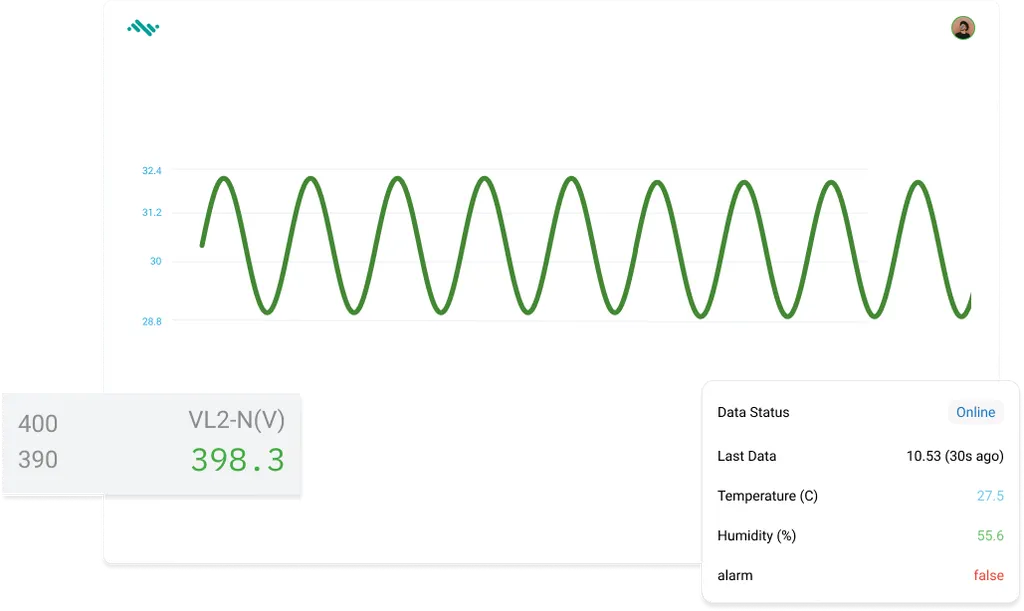
Task: Click the 400 scale value
Action: (38, 424)
